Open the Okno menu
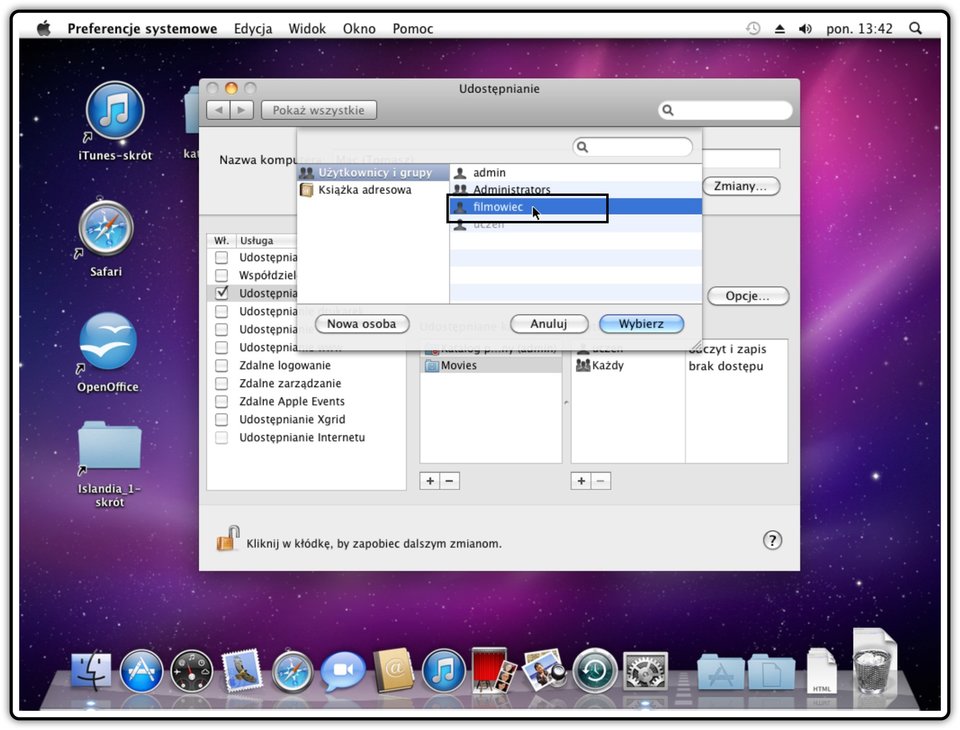Viewport: 960px width, 730px height. click(359, 29)
